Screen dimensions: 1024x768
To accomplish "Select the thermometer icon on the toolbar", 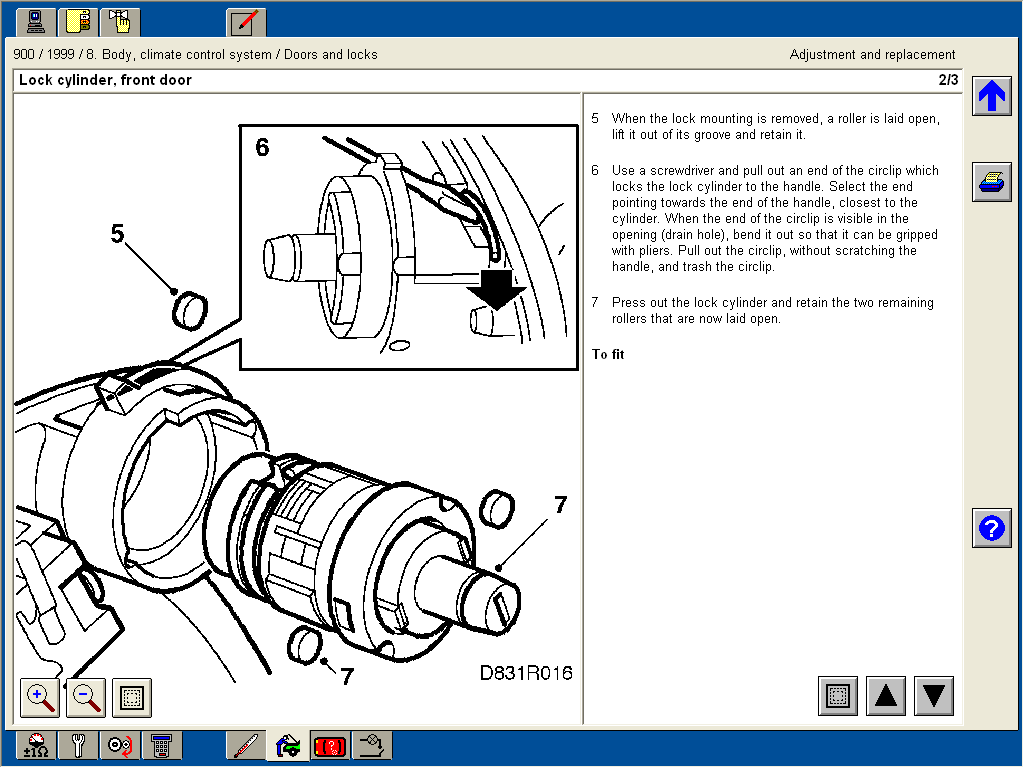I will (x=246, y=745).
